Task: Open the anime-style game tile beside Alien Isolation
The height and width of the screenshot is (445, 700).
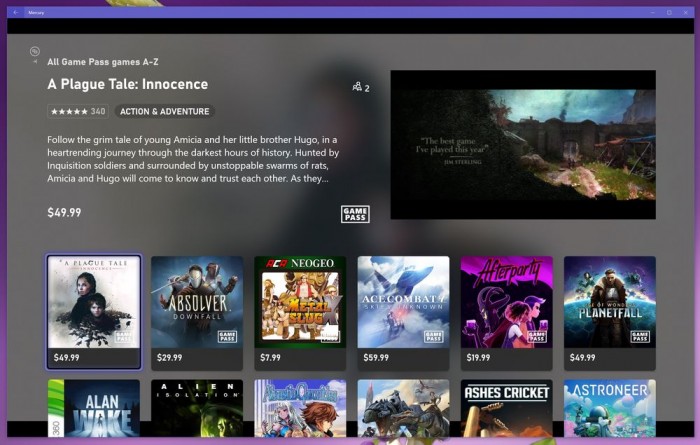Action: (300, 408)
